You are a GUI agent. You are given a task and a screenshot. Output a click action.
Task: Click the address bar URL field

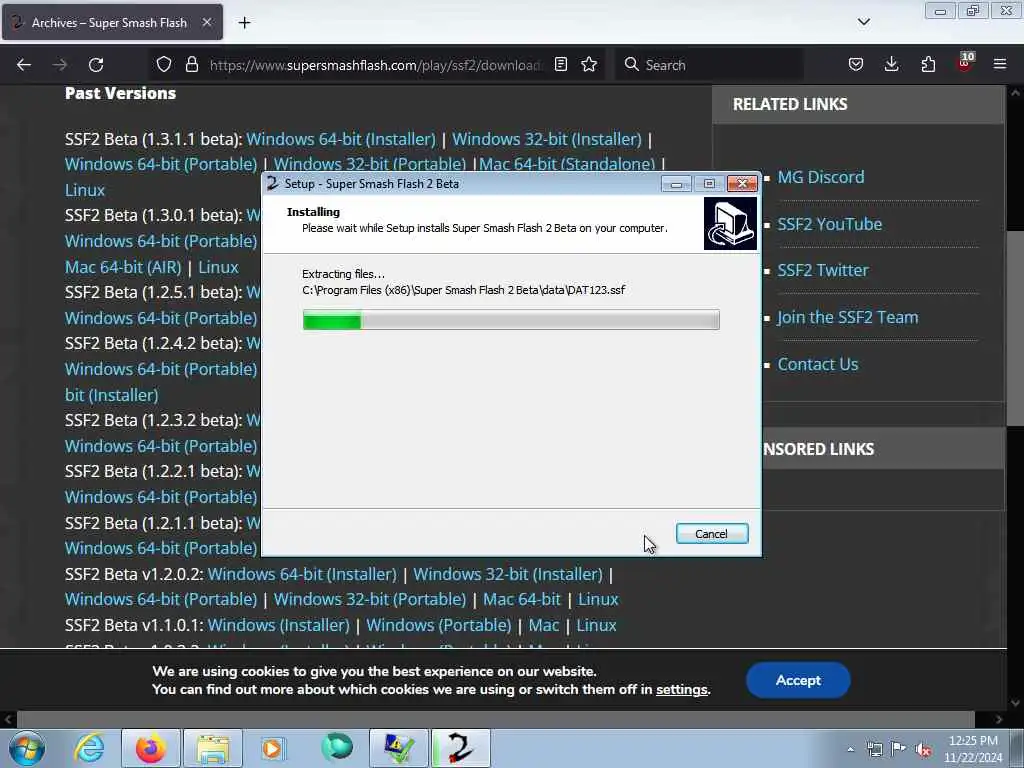pyautogui.click(x=376, y=65)
